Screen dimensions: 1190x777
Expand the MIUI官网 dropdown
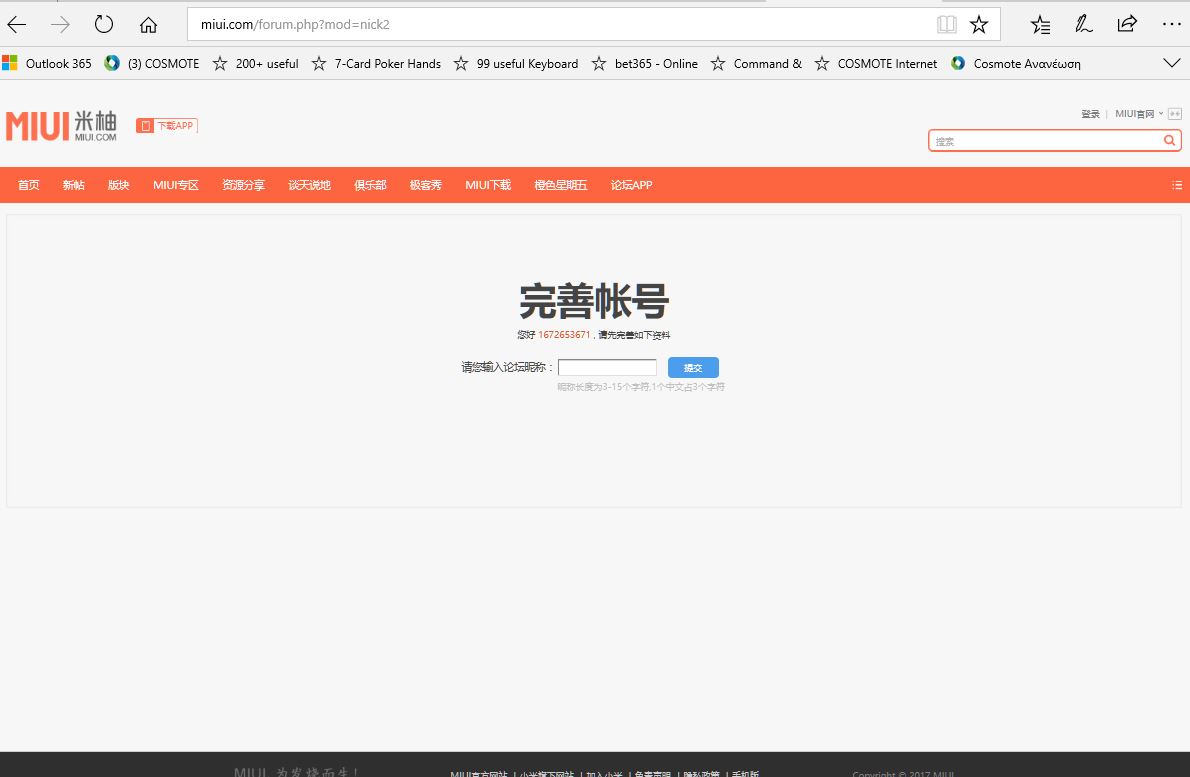pyautogui.click(x=1138, y=114)
